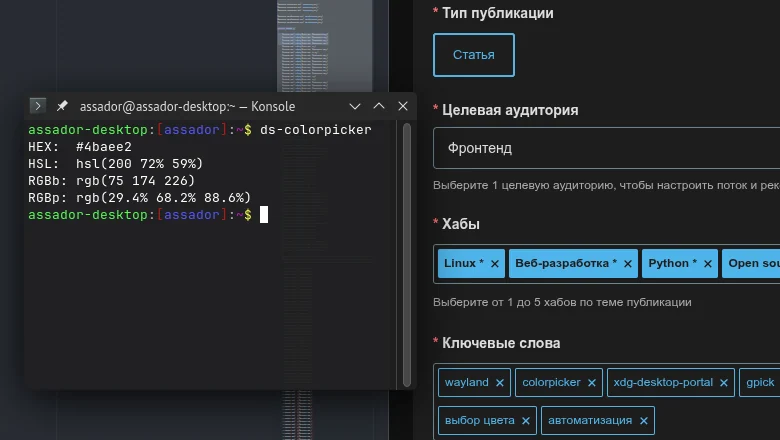
Task: Remove the выбор цвета keyword
Action: point(526,421)
